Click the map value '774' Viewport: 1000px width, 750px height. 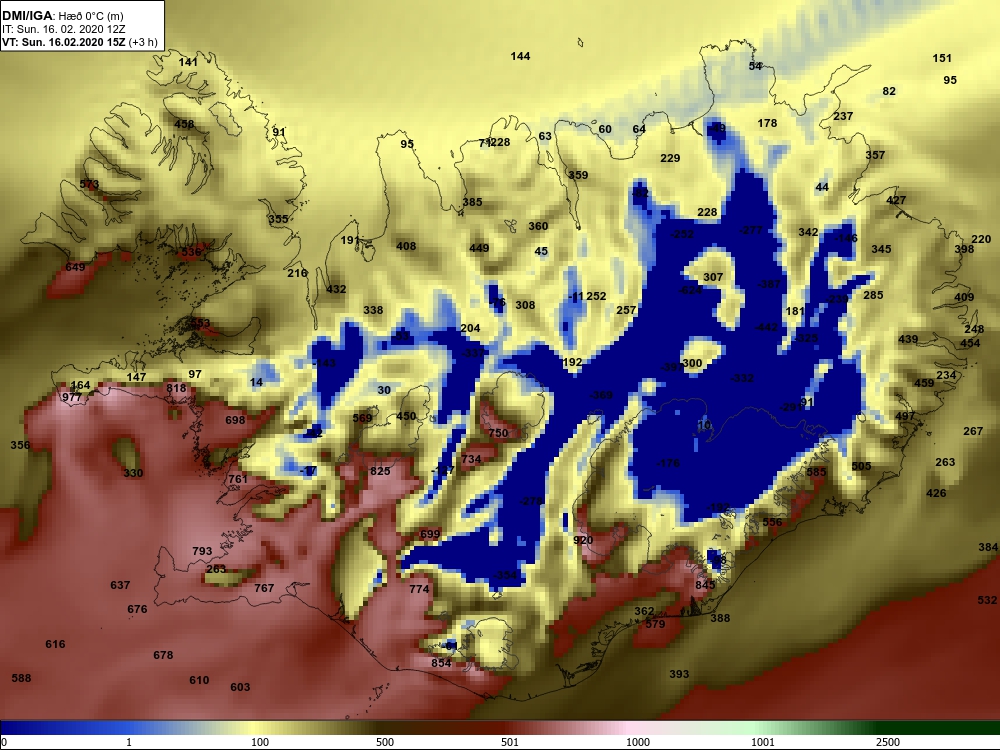(419, 589)
